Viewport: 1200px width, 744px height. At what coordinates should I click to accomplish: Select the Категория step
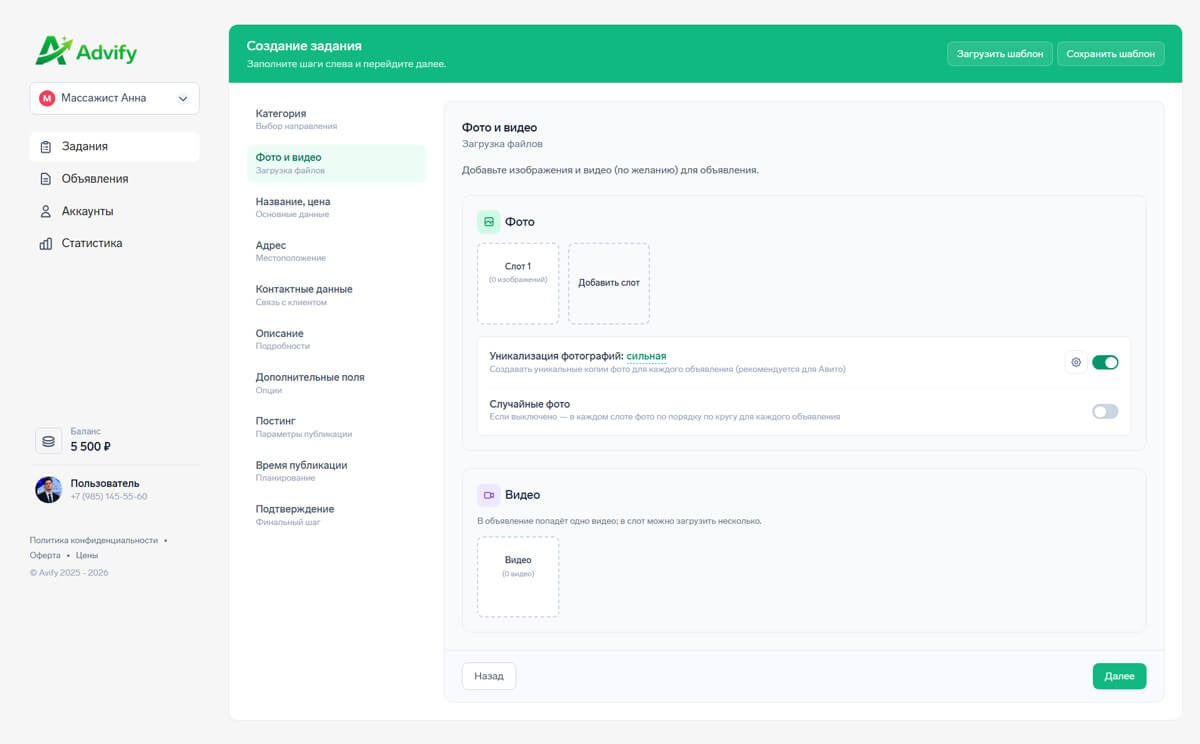(x=337, y=119)
